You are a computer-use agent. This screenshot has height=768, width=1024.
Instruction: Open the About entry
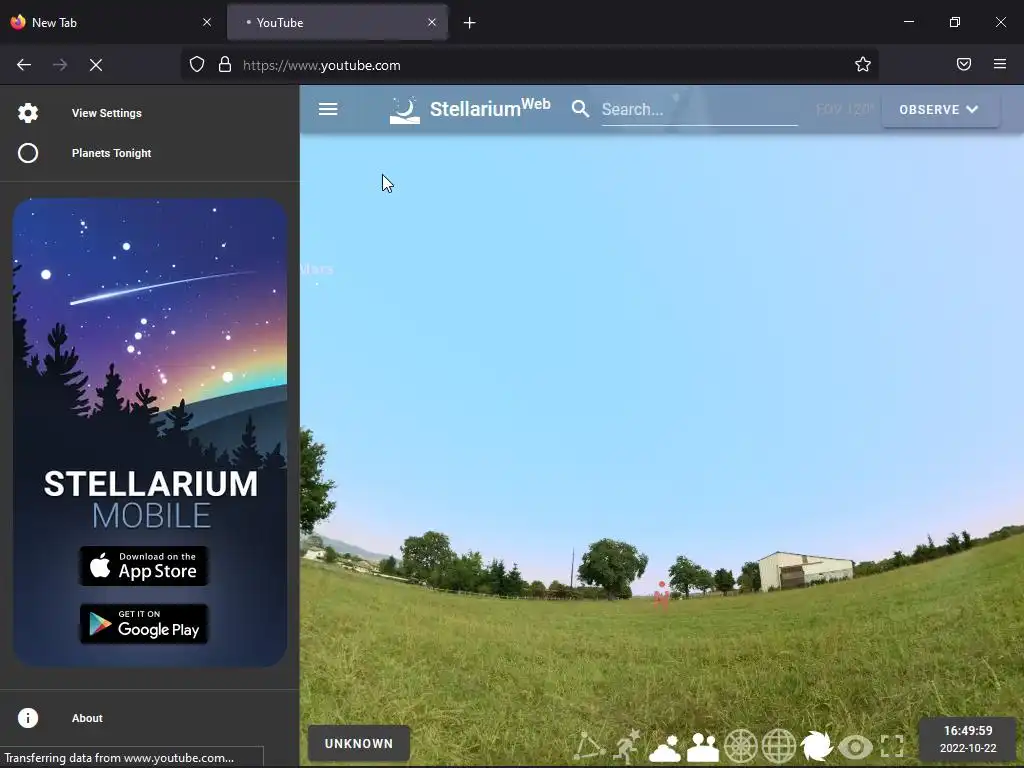click(150, 718)
